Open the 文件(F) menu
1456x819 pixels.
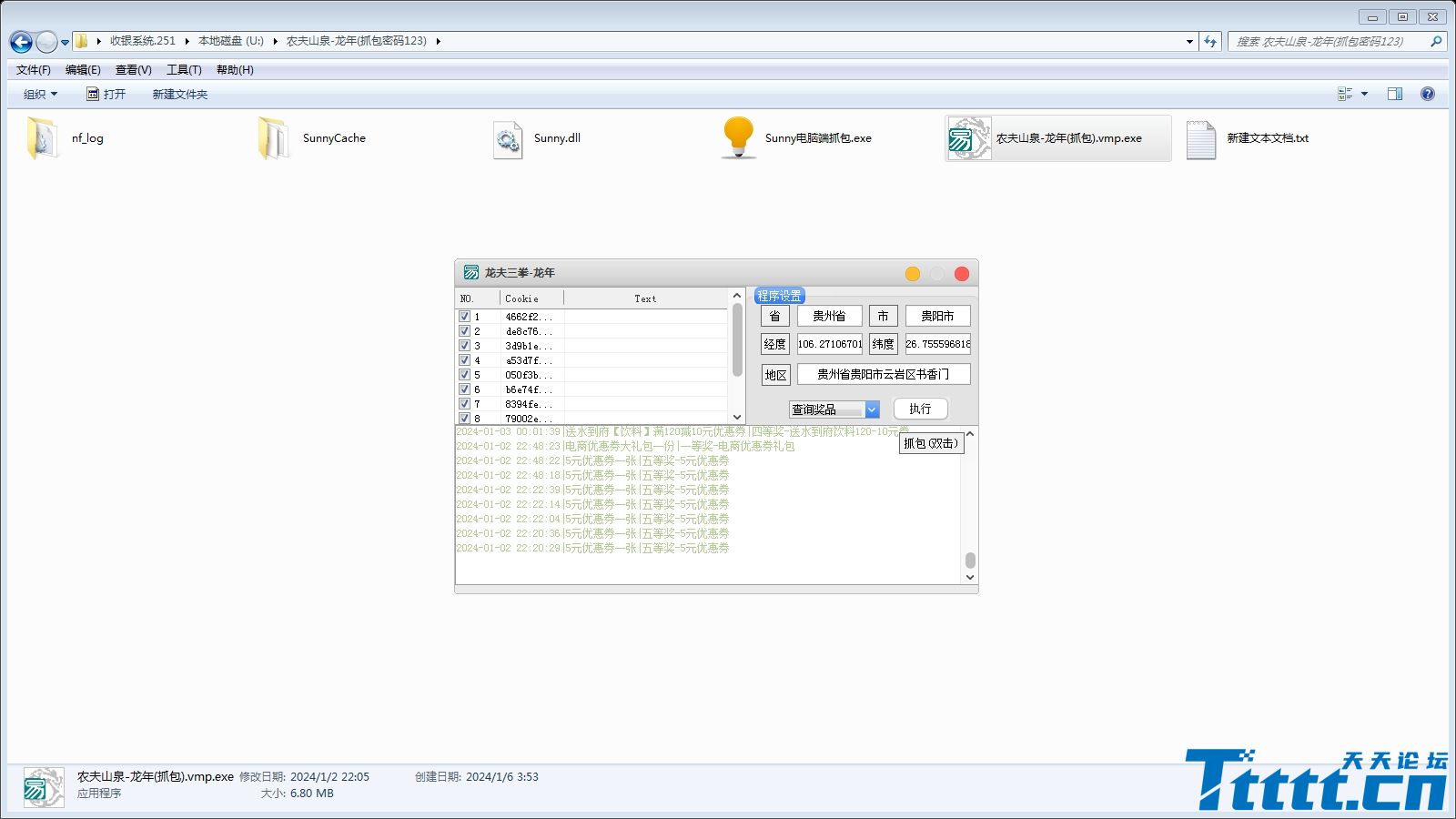point(33,70)
